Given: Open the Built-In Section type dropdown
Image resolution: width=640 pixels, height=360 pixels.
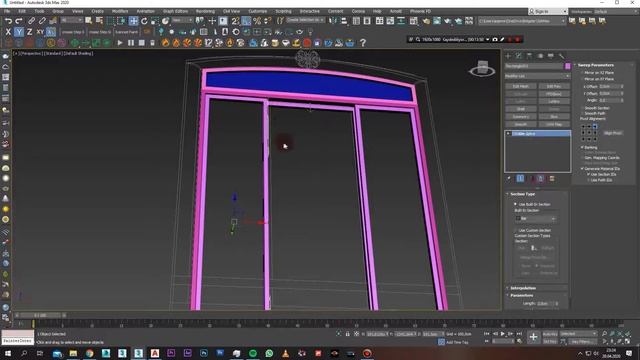Looking at the screenshot, I should (x=536, y=219).
